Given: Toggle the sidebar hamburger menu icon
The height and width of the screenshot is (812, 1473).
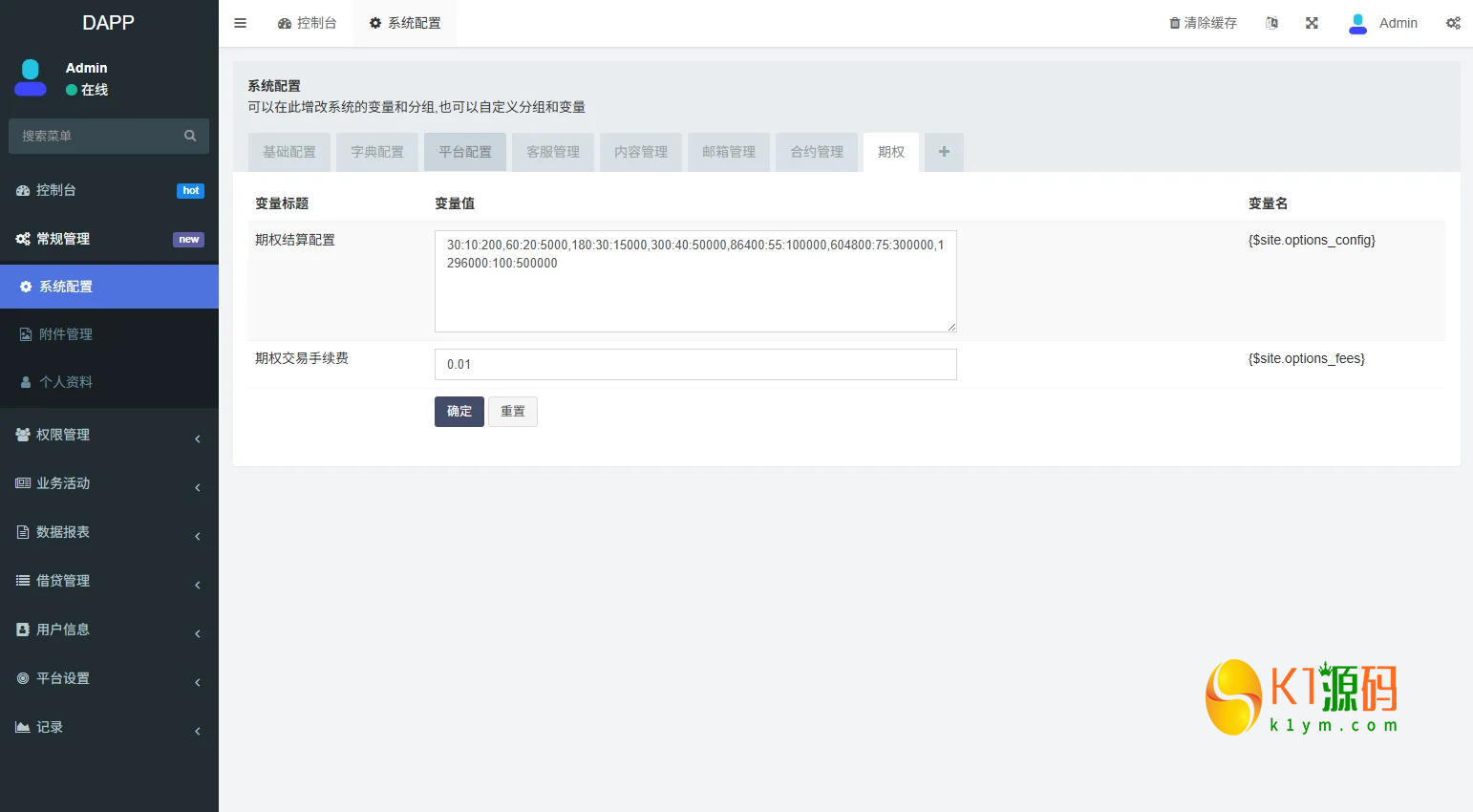Looking at the screenshot, I should coord(240,23).
